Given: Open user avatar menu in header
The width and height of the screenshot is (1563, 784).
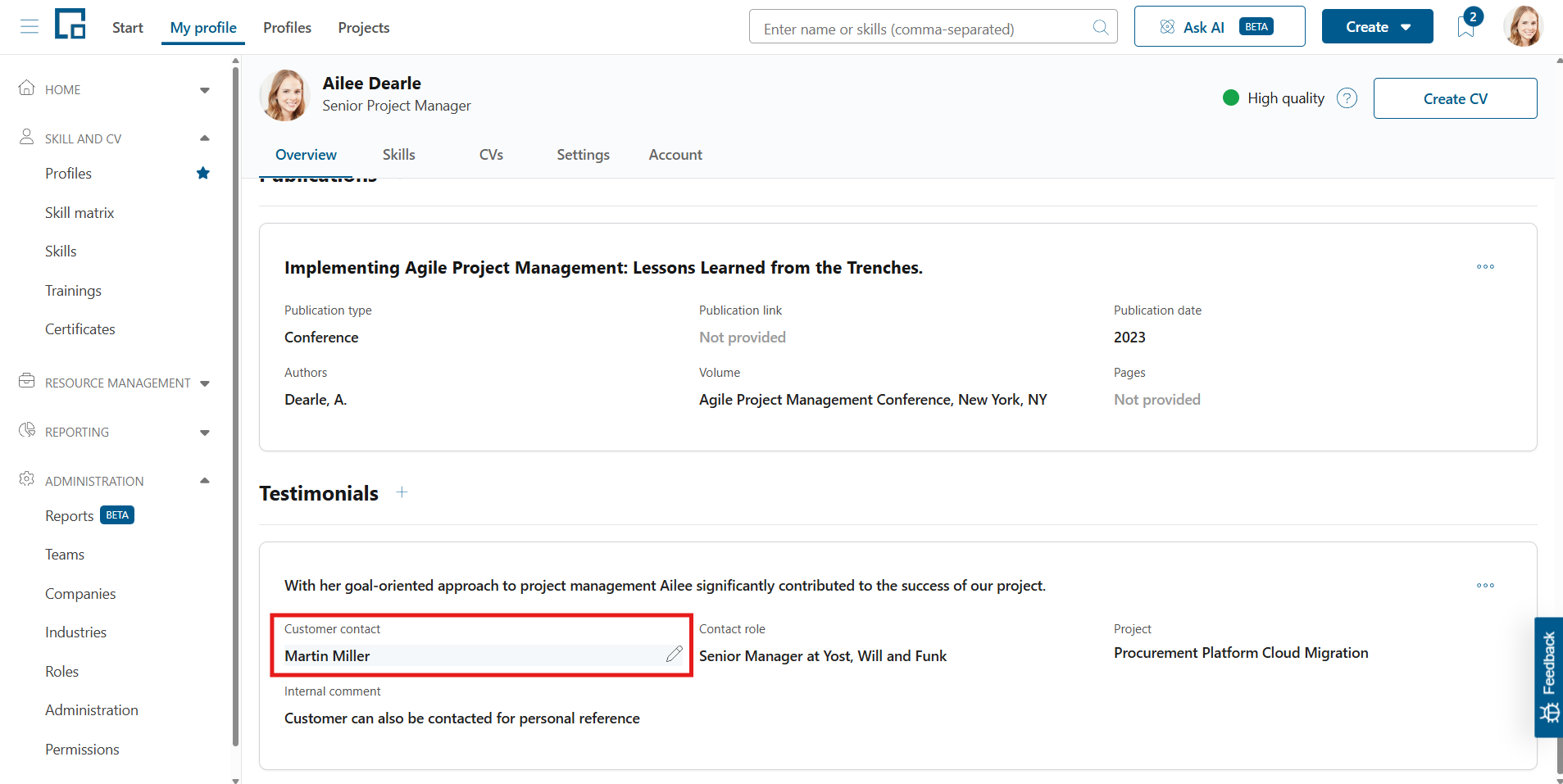Looking at the screenshot, I should pos(1524,26).
